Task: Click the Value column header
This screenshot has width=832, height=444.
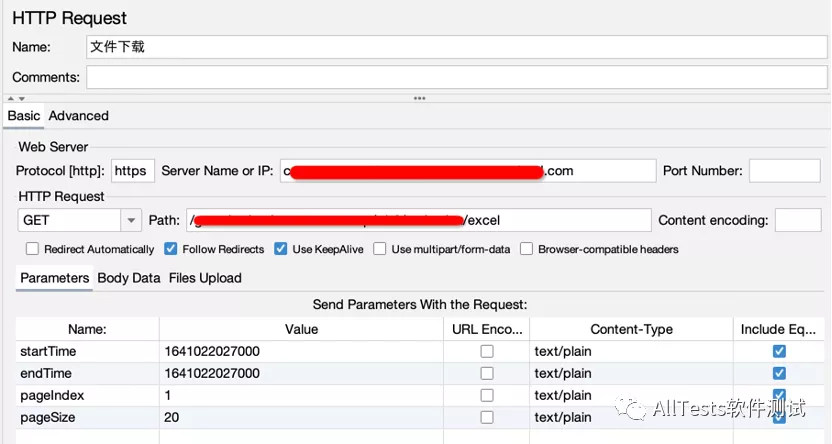Action: coord(301,329)
